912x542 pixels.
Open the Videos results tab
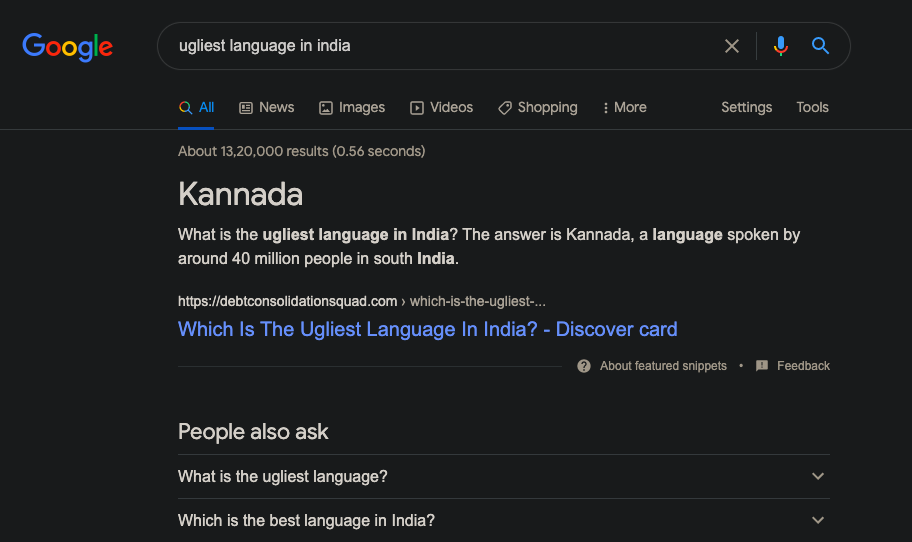click(441, 108)
